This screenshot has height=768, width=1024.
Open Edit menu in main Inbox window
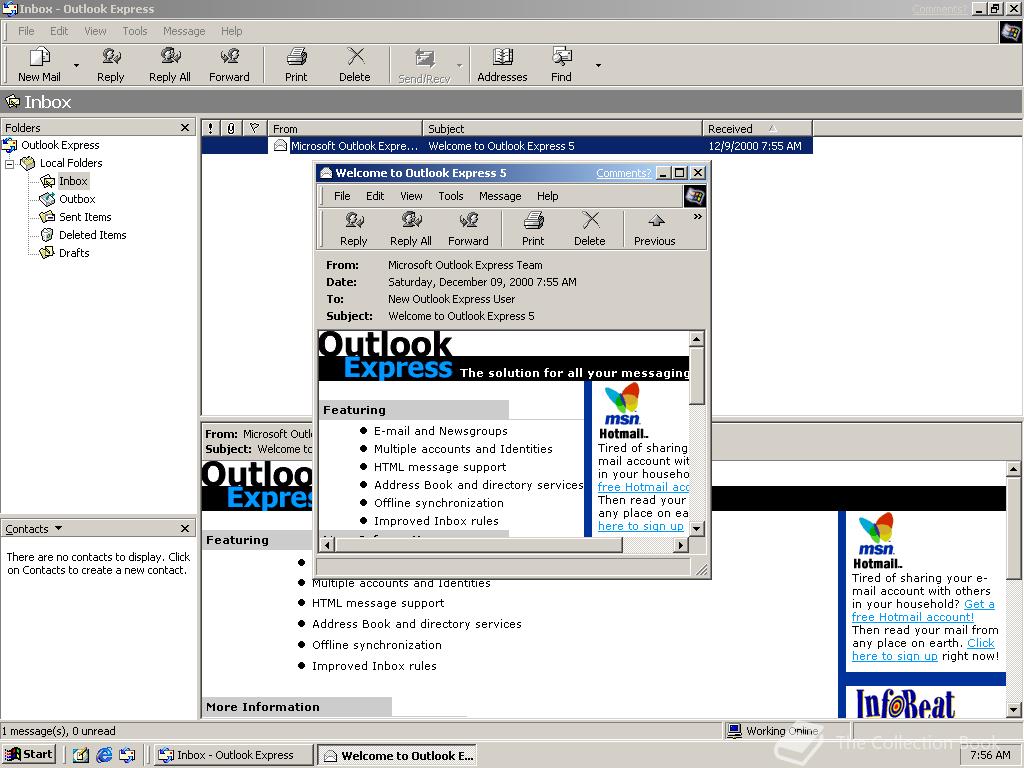point(59,31)
